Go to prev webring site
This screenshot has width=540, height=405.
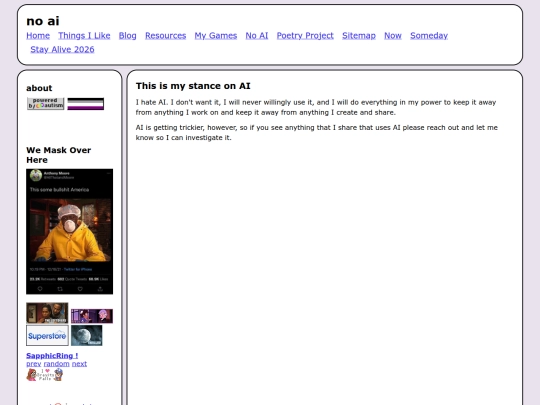(34, 364)
